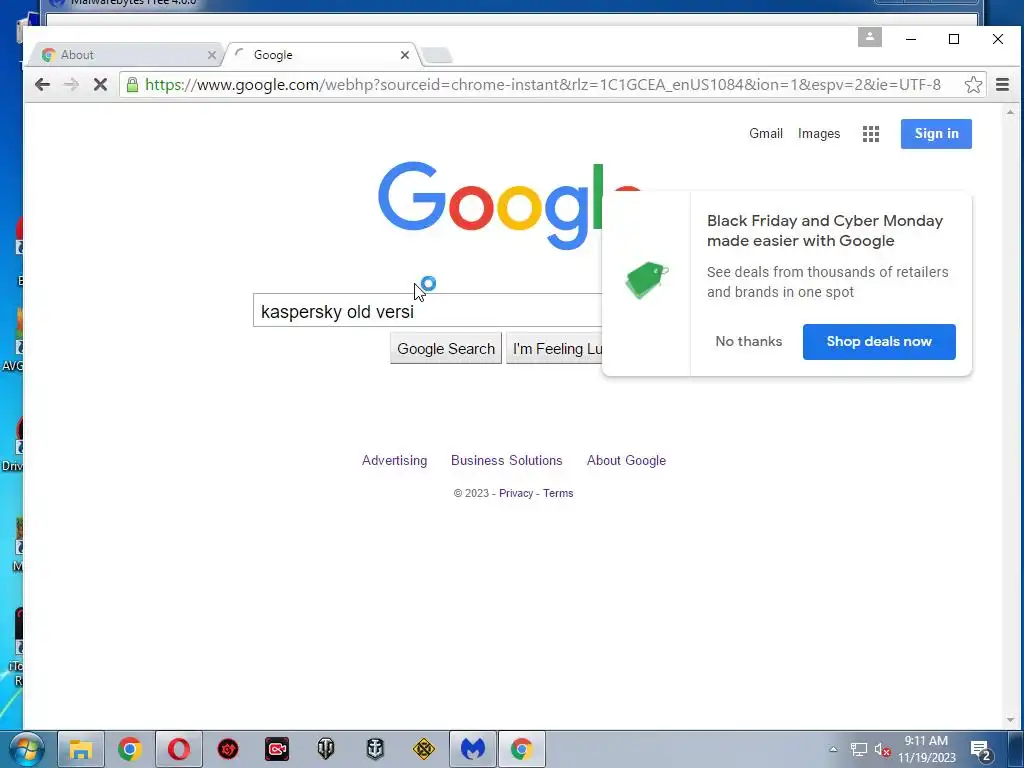
Task: Close the About tab
Action: pyautogui.click(x=212, y=55)
